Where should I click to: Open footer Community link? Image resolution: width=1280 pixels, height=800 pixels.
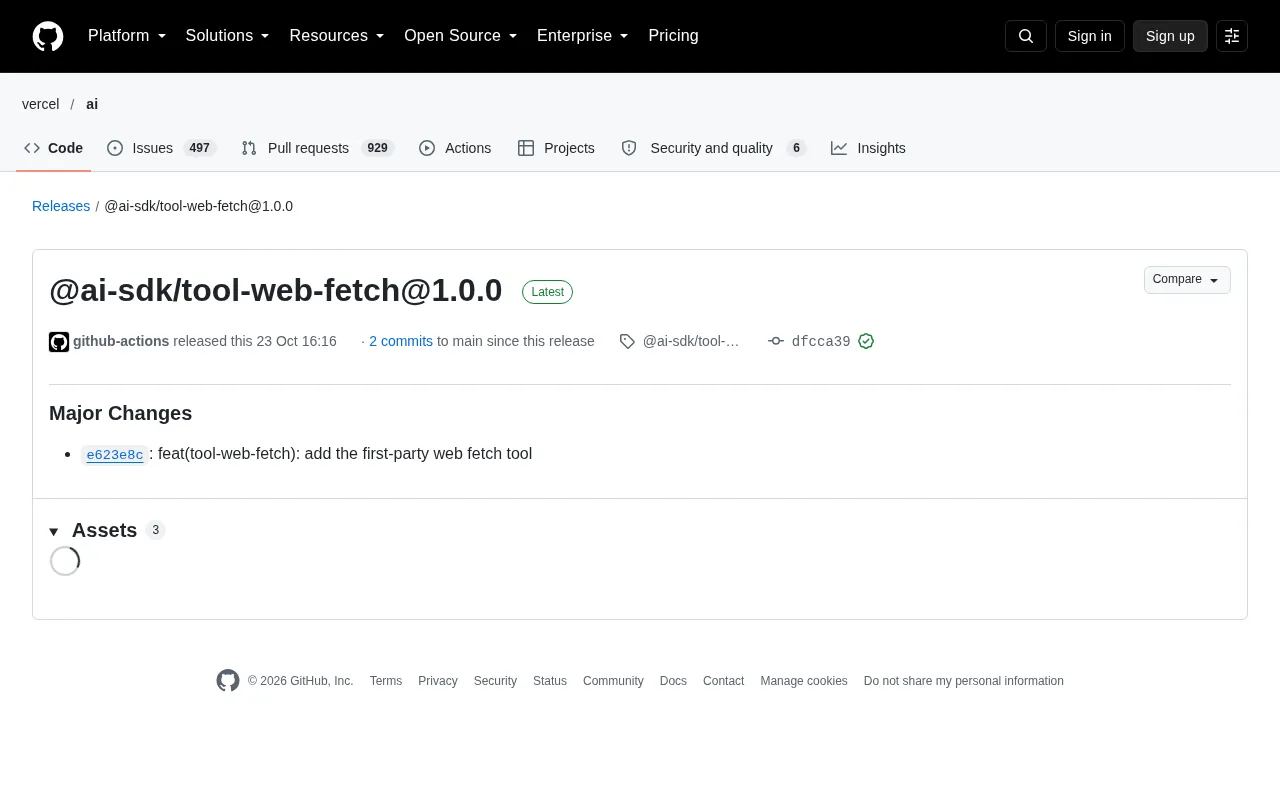[x=613, y=681]
